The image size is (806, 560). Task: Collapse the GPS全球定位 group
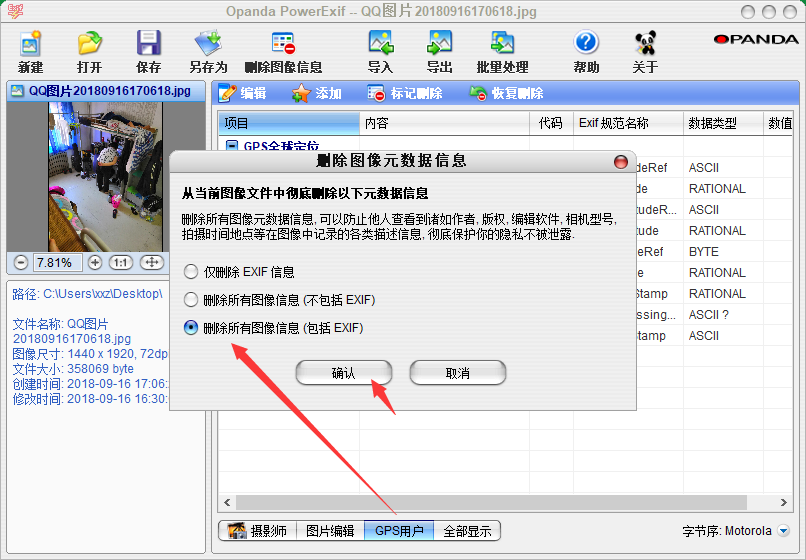pos(232,146)
